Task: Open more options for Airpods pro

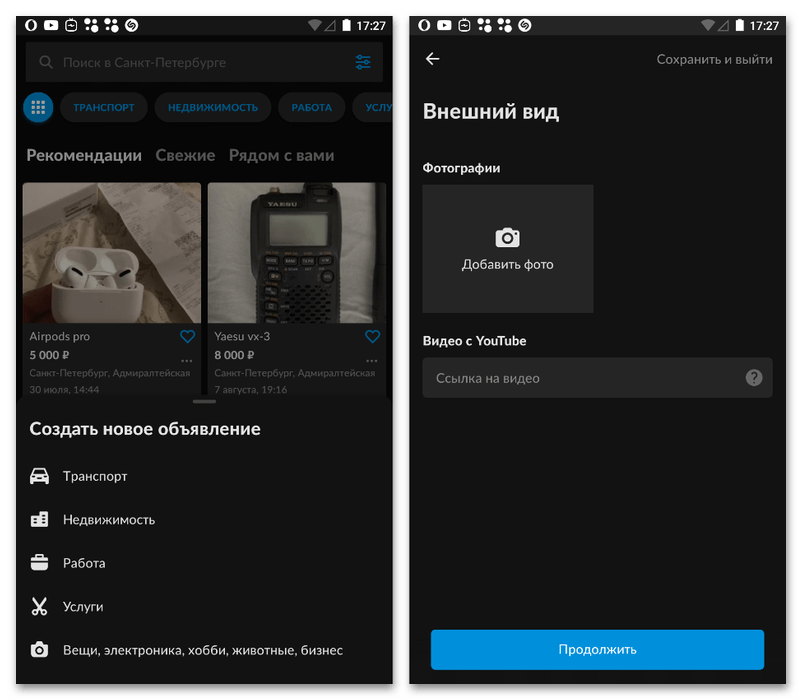Action: 187,360
